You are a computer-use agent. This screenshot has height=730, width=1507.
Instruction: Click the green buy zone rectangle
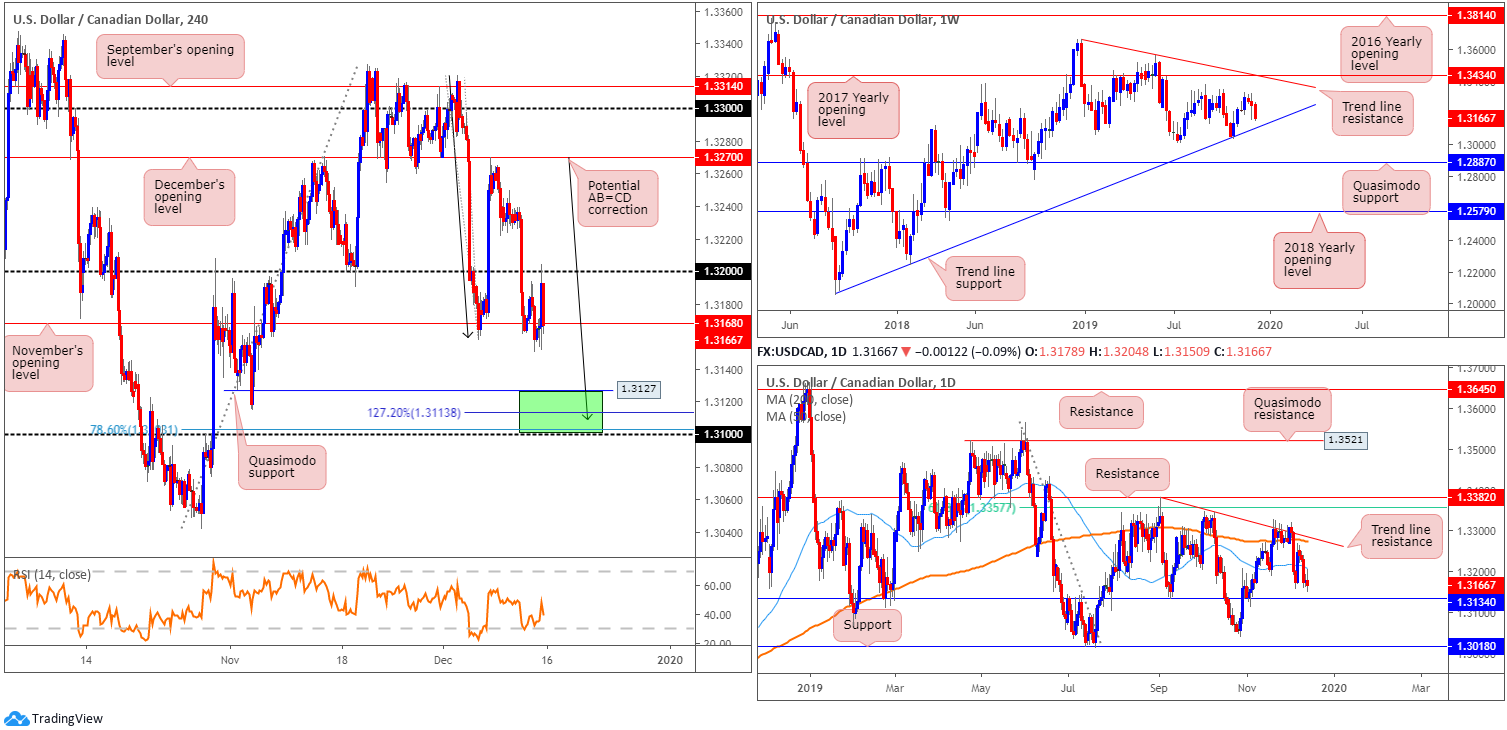[560, 411]
